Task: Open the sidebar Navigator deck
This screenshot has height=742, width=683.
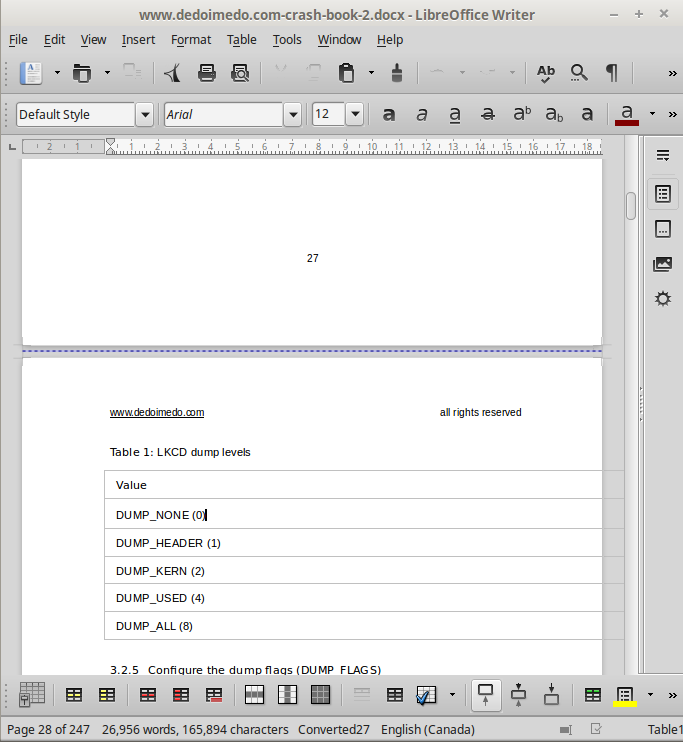Action: (663, 299)
